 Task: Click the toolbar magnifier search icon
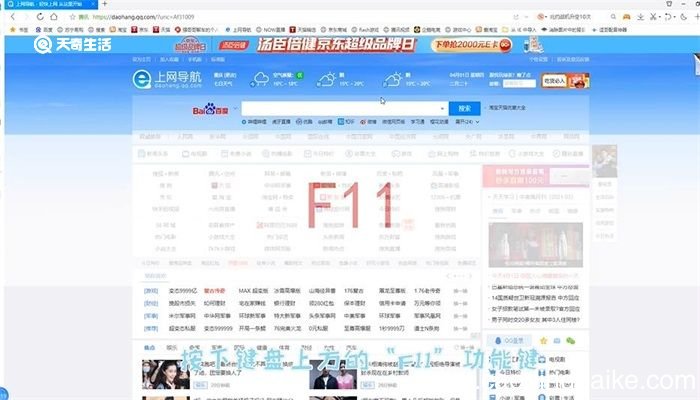click(613, 17)
